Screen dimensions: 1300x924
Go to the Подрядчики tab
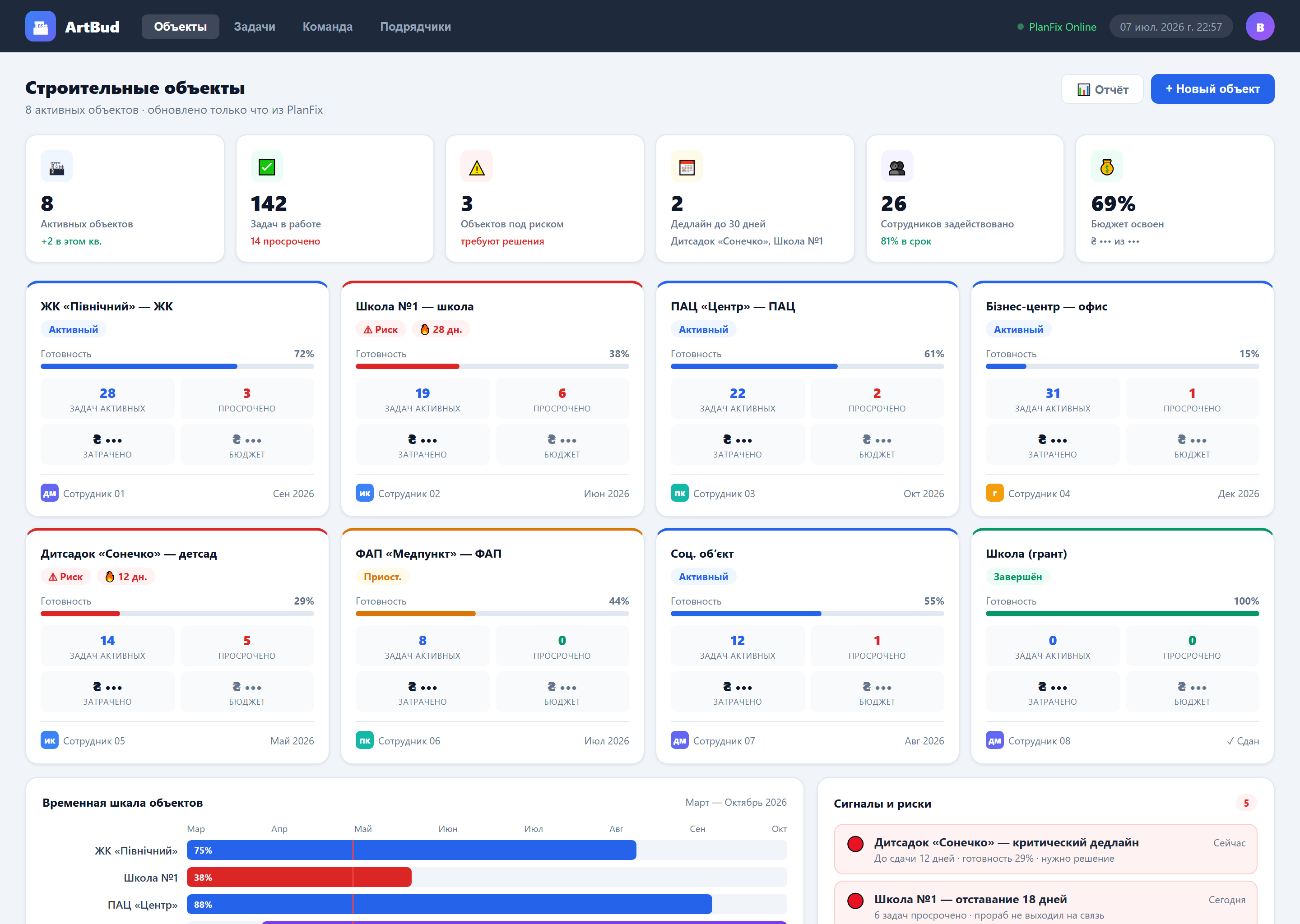coord(415,27)
